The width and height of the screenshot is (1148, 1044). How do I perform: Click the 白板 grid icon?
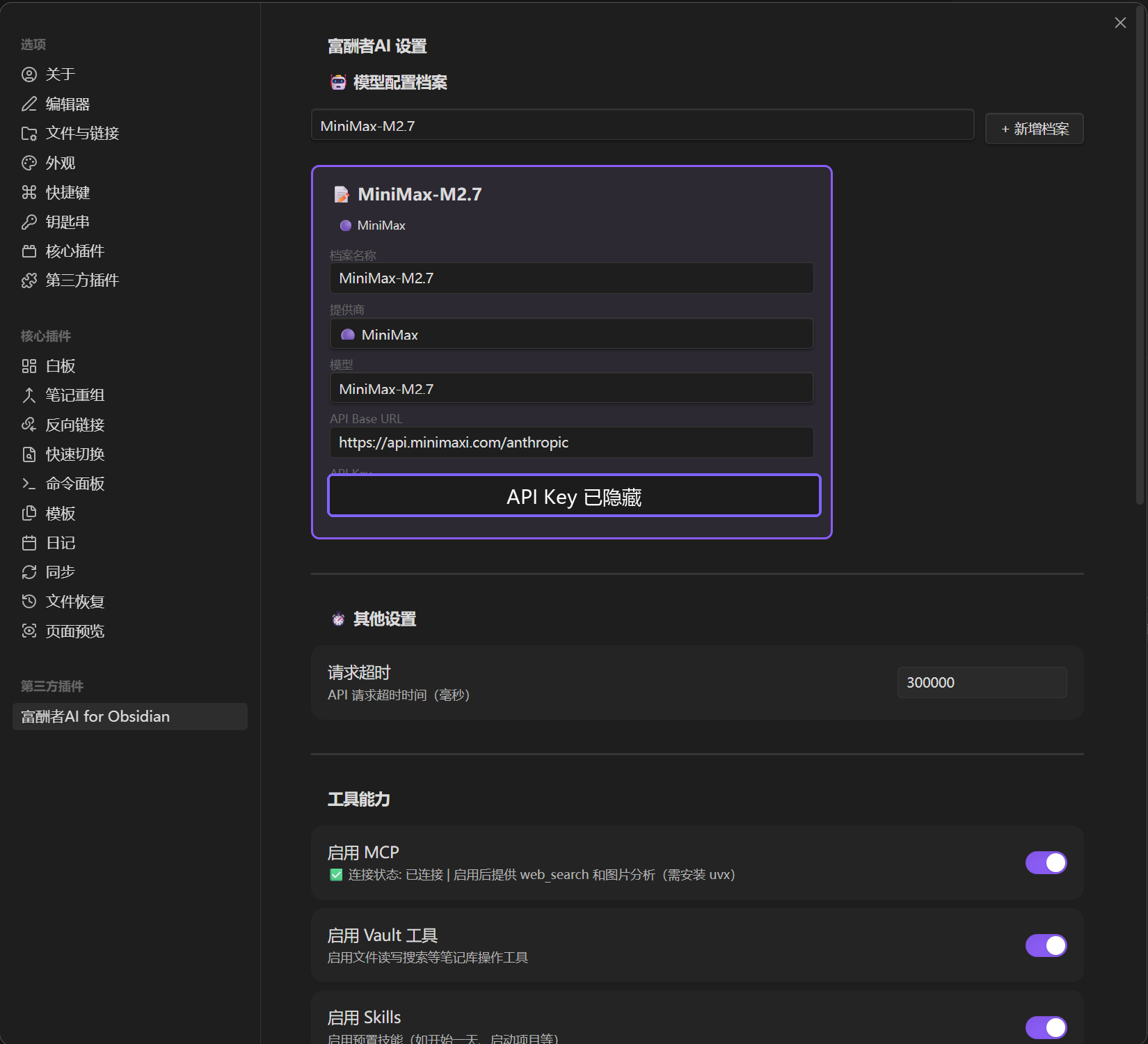(29, 366)
